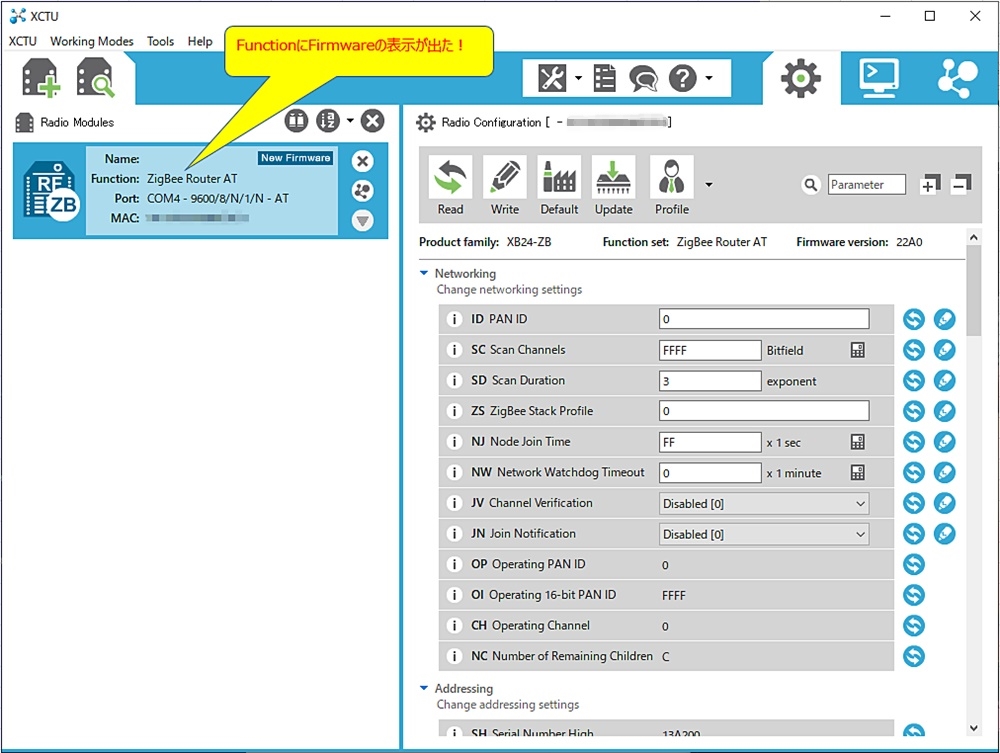Click the Write settings icon
This screenshot has width=1000, height=753.
tap(505, 186)
